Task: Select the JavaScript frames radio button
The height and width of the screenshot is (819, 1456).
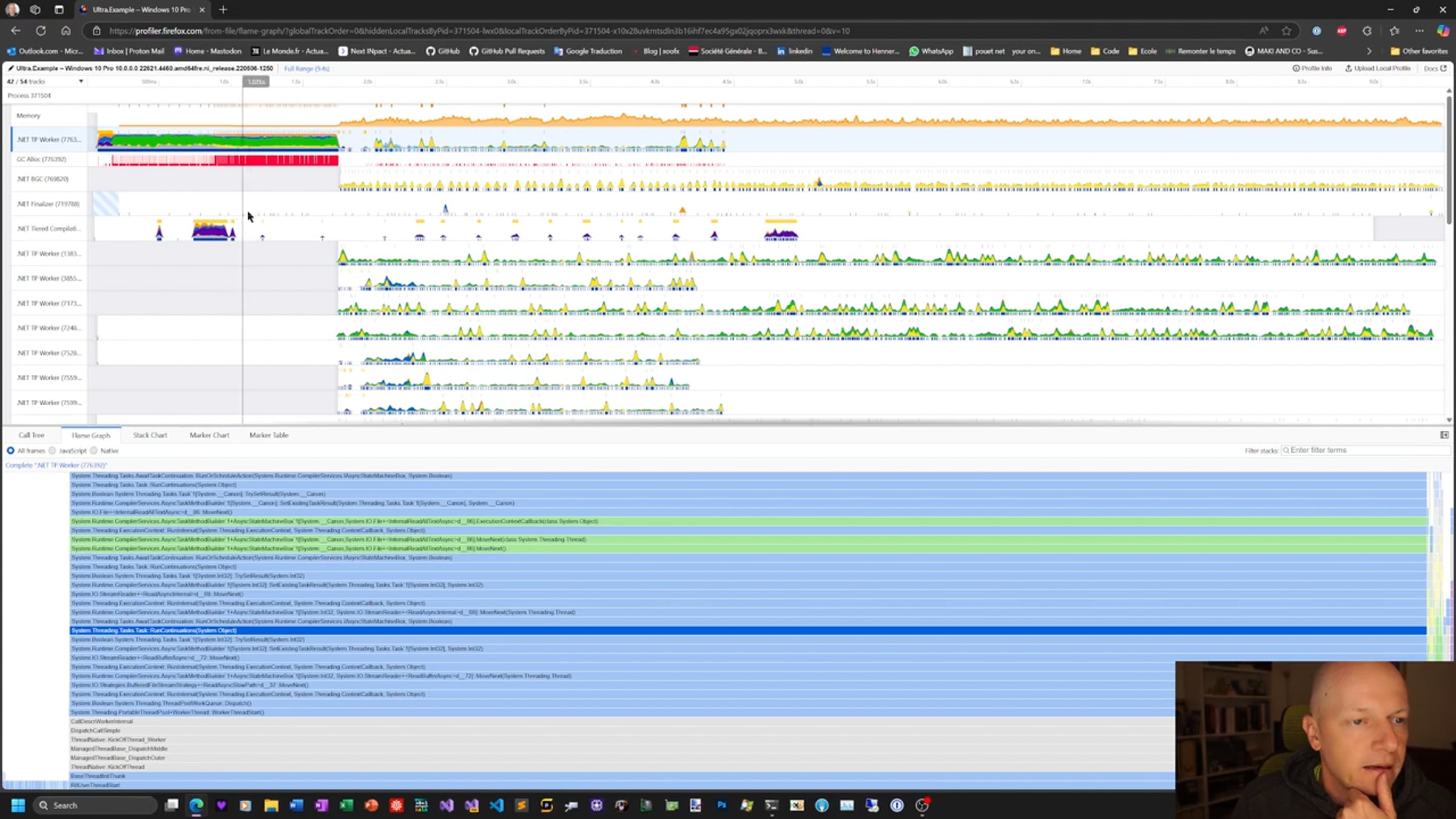Action: coord(53,451)
